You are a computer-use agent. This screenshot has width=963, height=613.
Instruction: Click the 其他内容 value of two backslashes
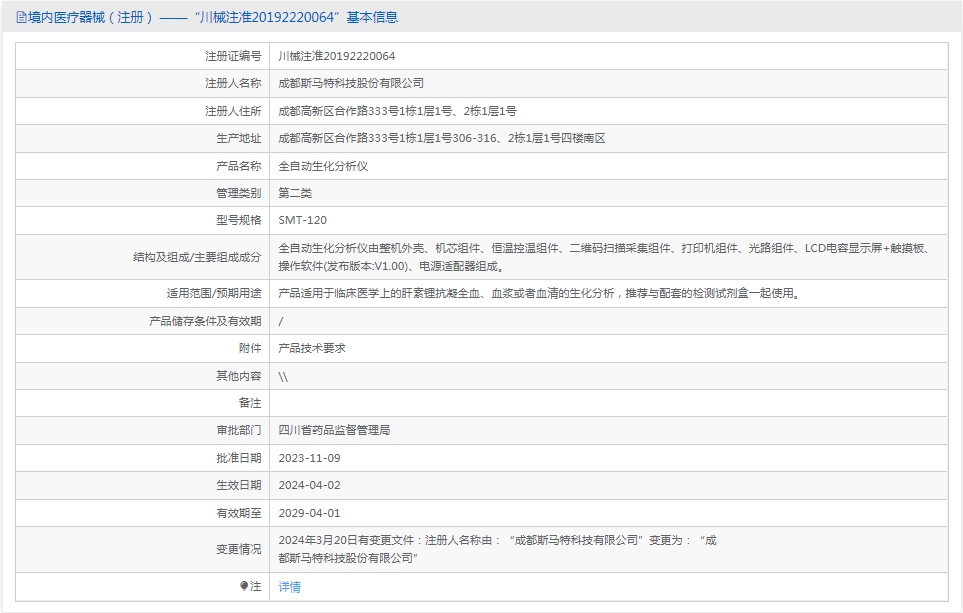[283, 376]
